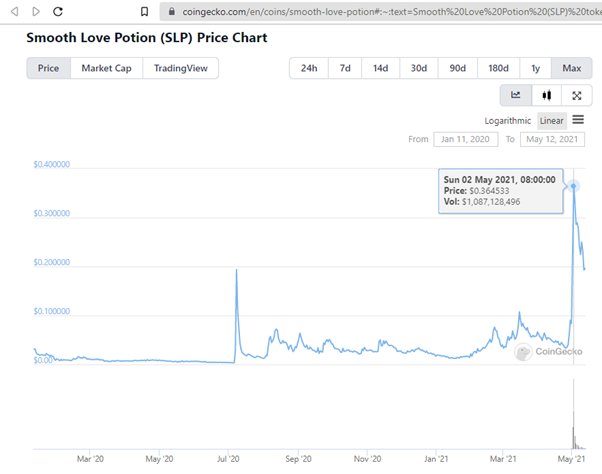The width and height of the screenshot is (602, 474).
Task: Click the $0.300000 axis label
Action: [52, 213]
